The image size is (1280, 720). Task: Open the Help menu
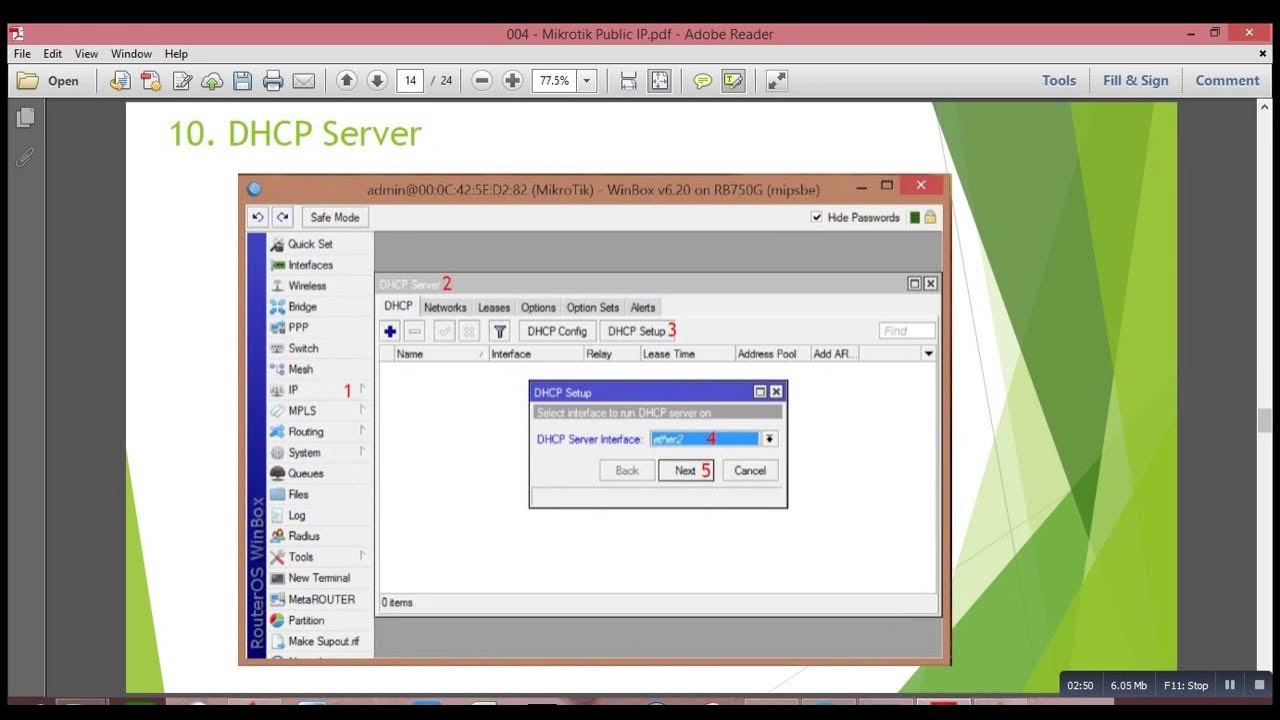pos(176,54)
